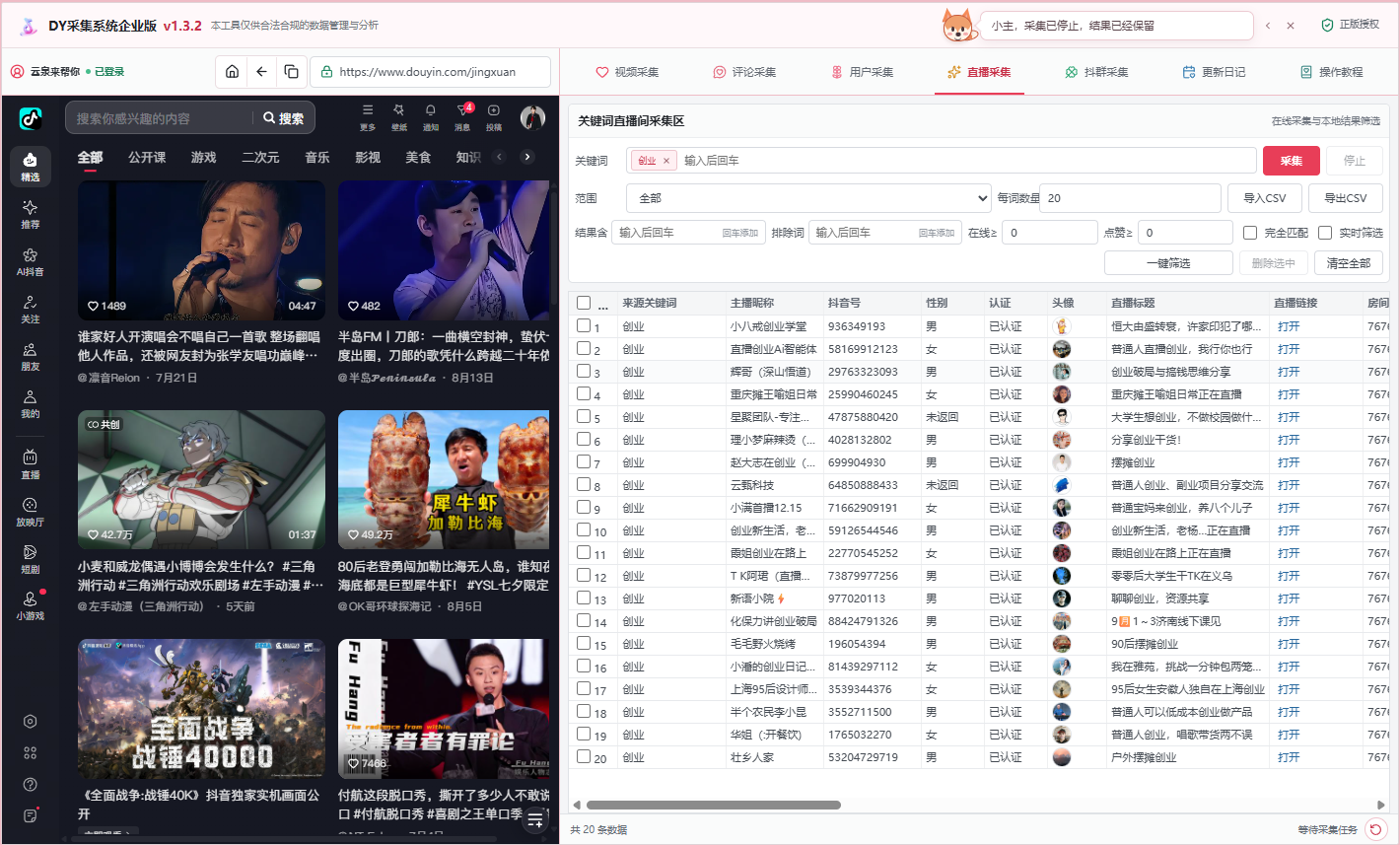Dismiss notification with X icon
Image resolution: width=1400 pixels, height=845 pixels.
1291,26
